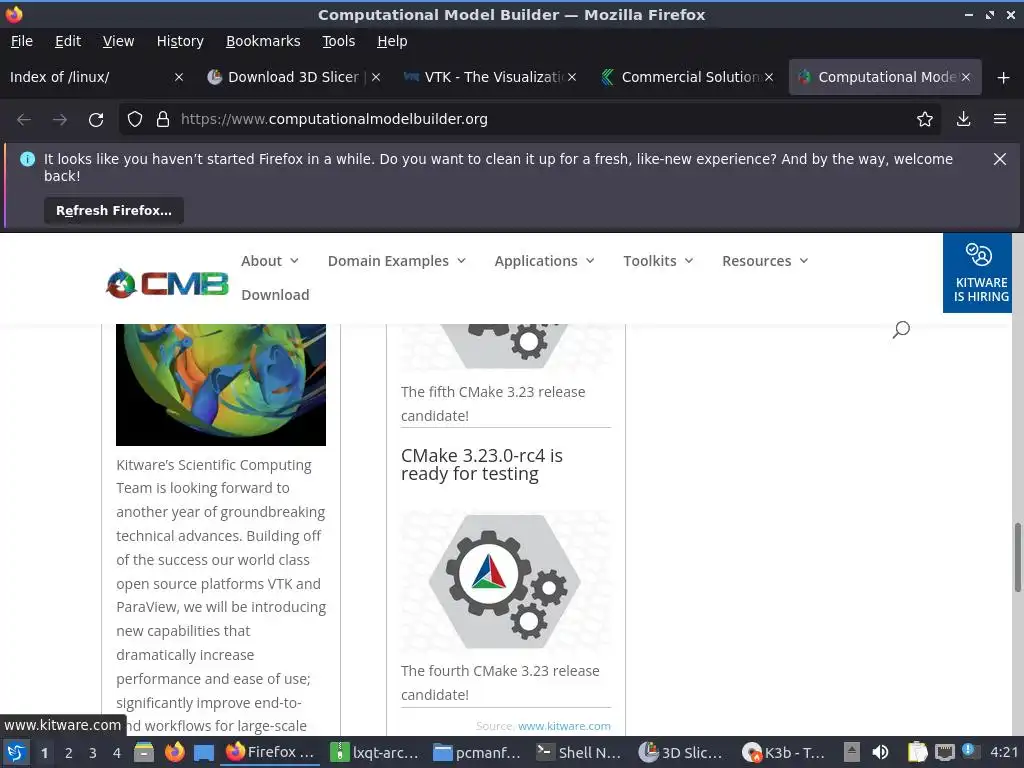Open the K3b taskbar window

tap(786, 753)
